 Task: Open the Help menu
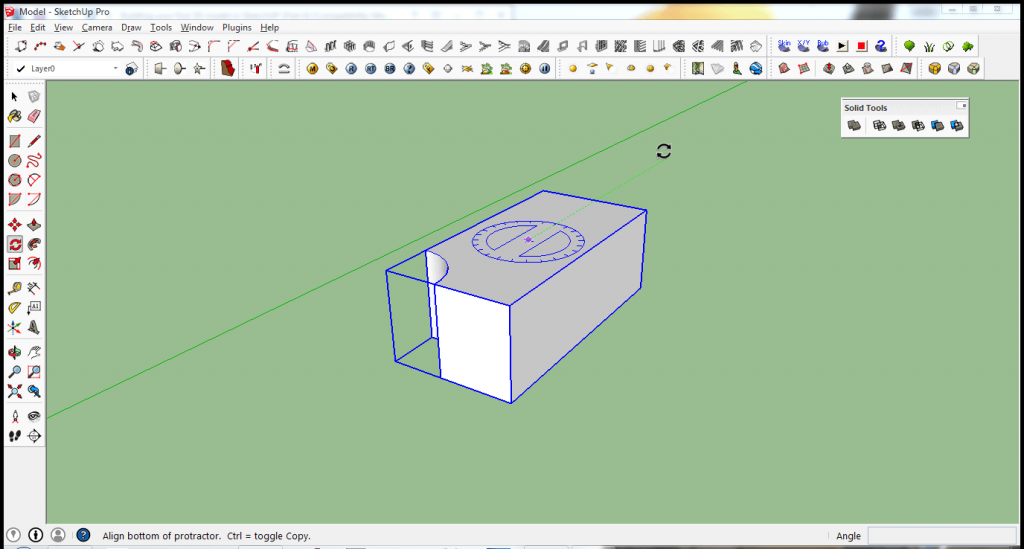coord(269,27)
